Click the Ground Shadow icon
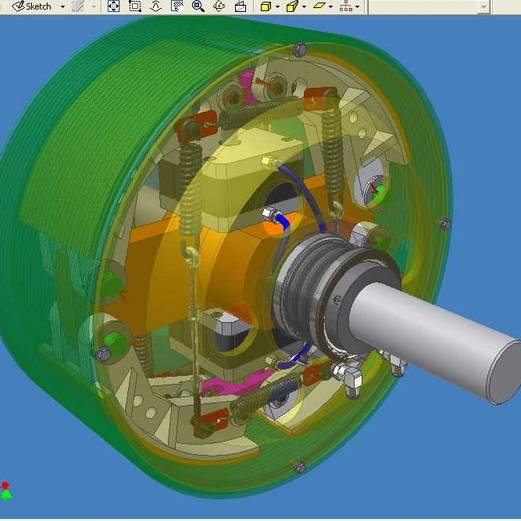The image size is (521, 521). point(319,6)
